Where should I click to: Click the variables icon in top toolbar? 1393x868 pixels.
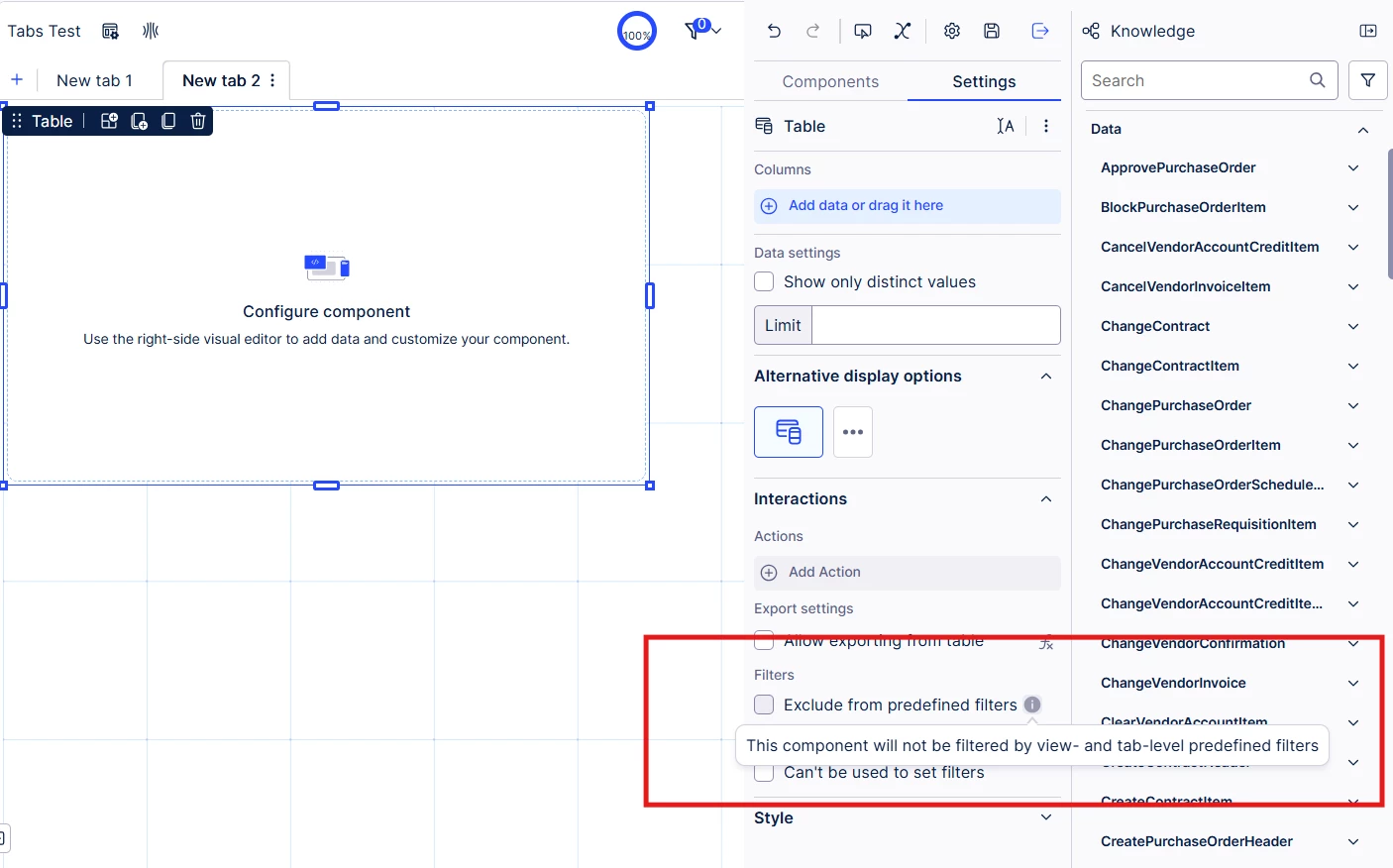click(903, 32)
